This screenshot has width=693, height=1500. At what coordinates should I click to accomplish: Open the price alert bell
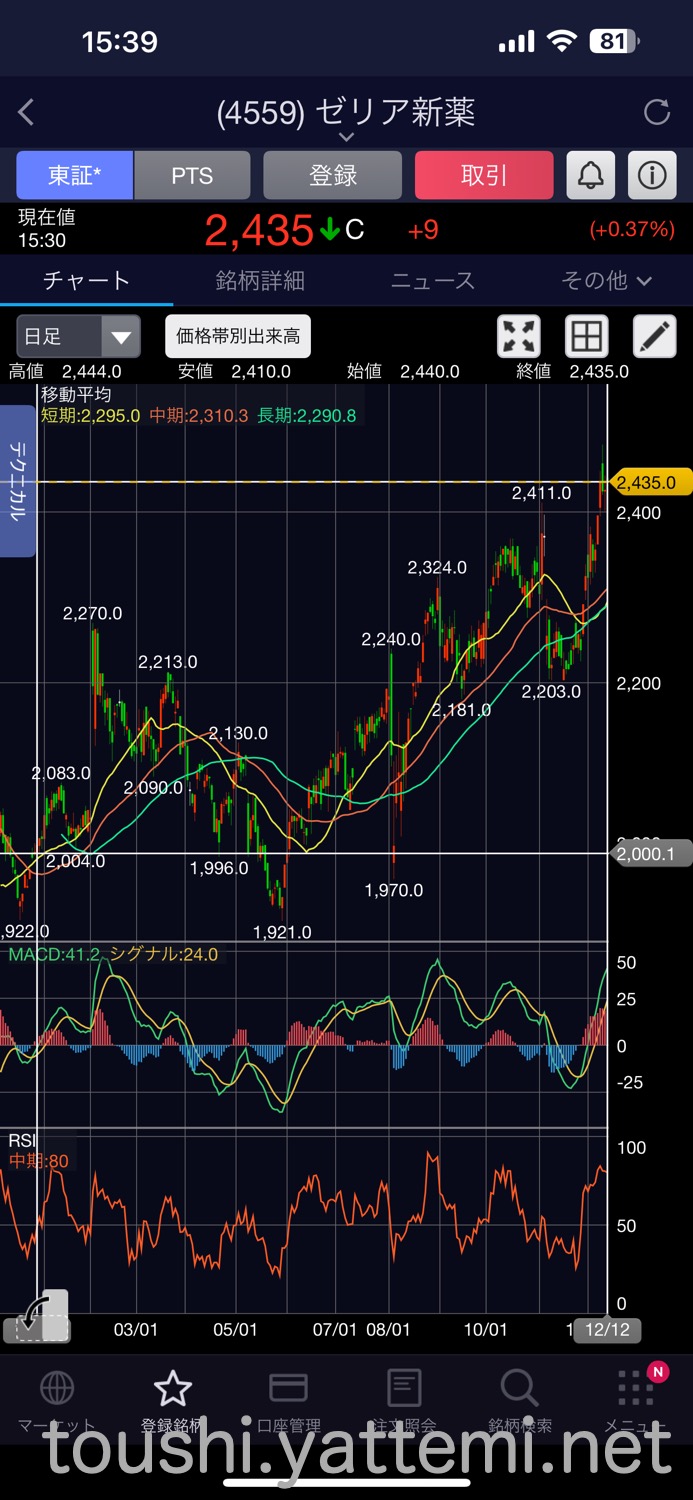[x=591, y=176]
